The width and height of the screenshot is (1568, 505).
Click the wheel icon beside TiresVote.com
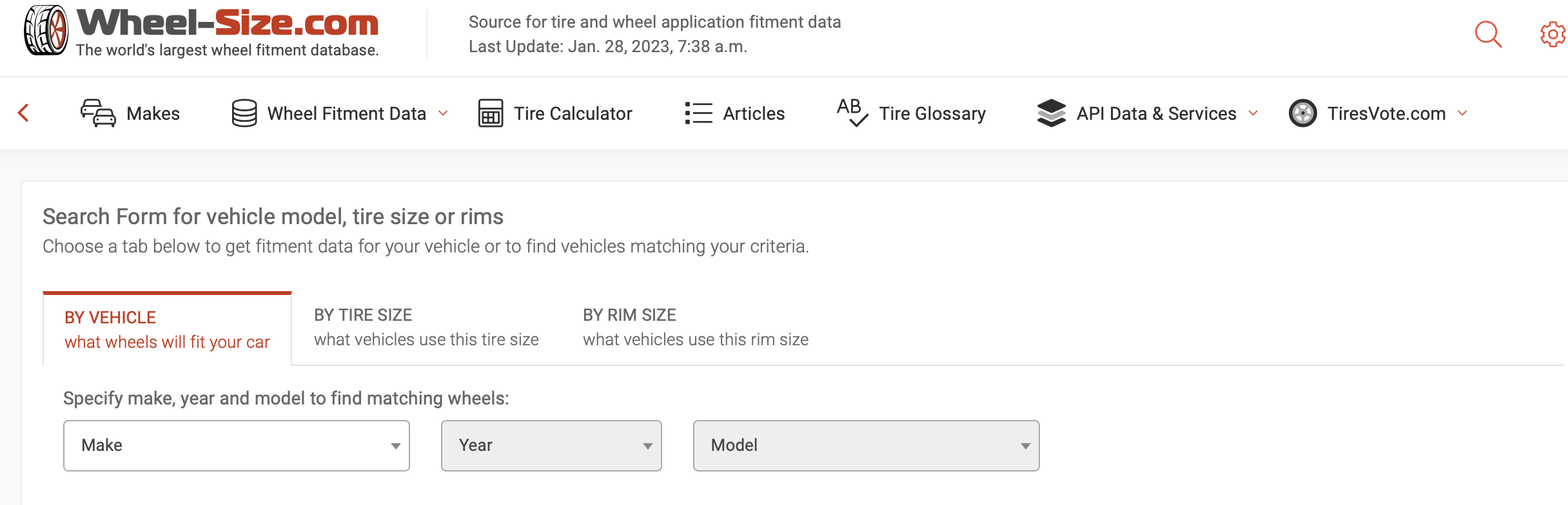pyautogui.click(x=1302, y=113)
